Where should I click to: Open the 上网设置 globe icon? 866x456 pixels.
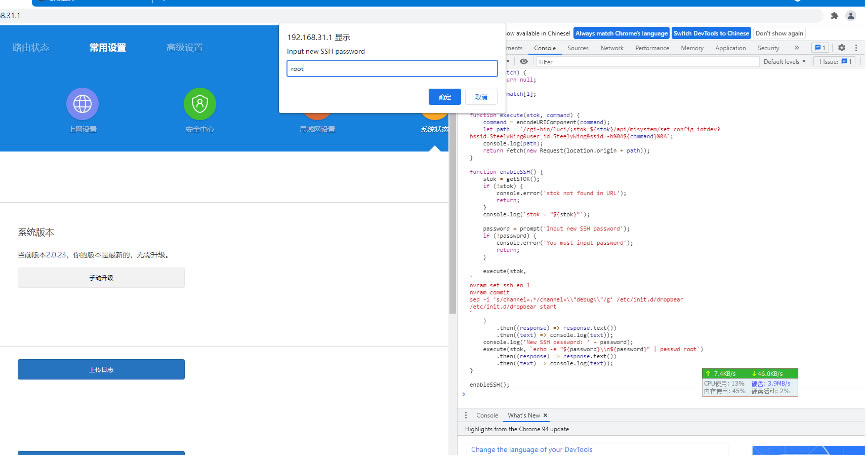point(83,104)
